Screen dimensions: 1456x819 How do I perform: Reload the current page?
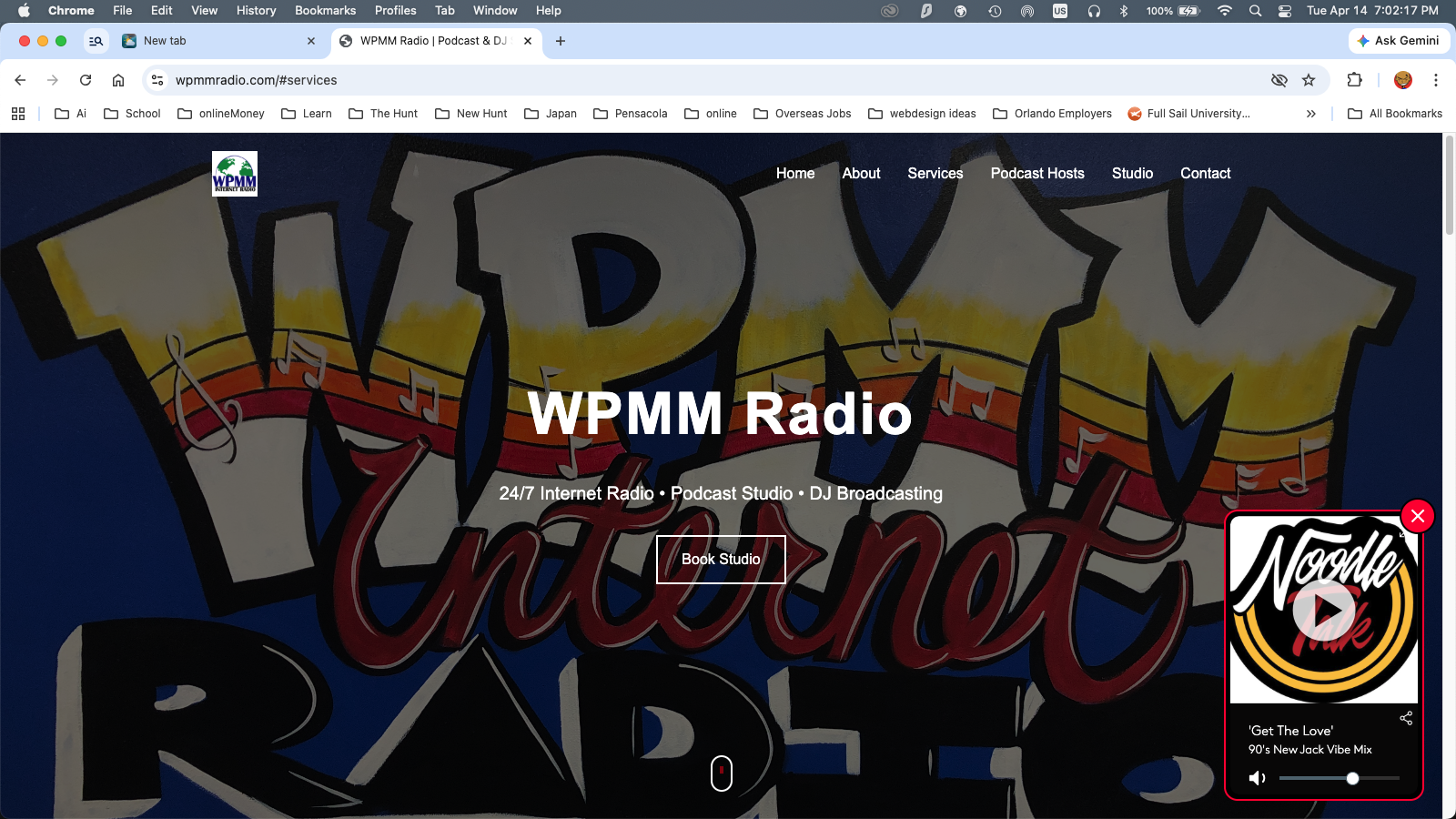[x=86, y=80]
